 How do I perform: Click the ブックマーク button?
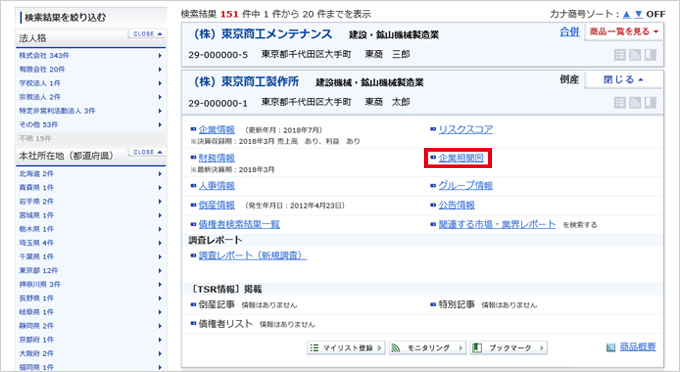(508, 348)
